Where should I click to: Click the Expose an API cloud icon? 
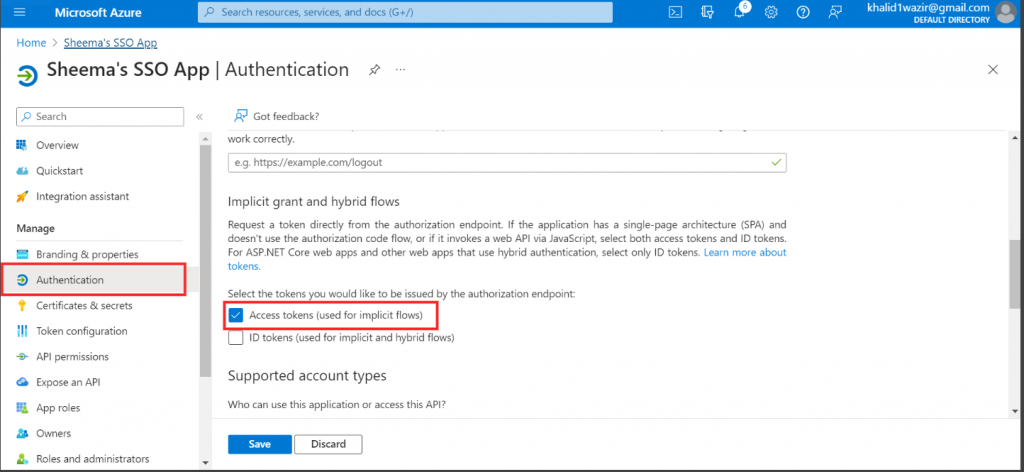22,383
